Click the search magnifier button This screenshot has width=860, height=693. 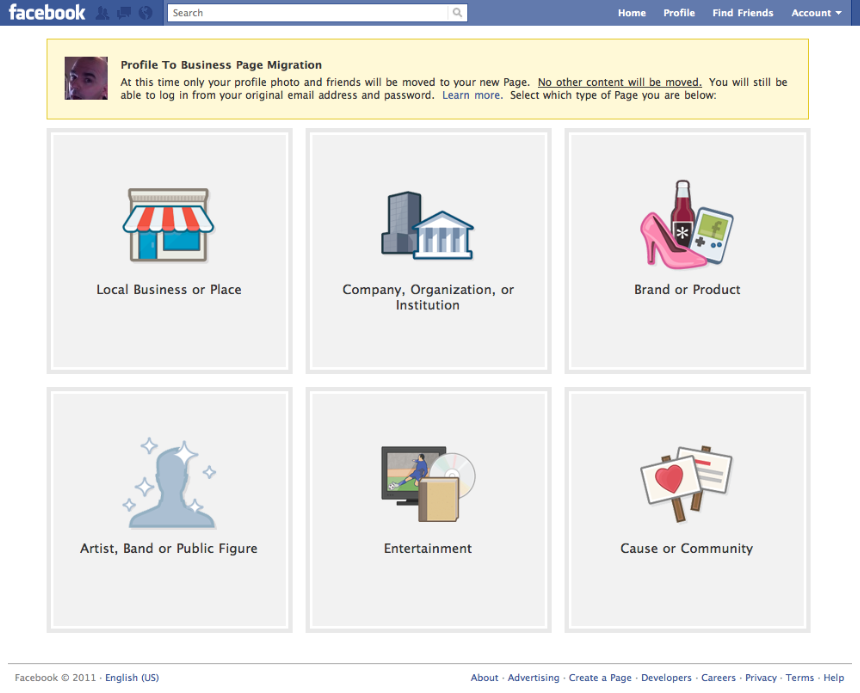tap(457, 13)
